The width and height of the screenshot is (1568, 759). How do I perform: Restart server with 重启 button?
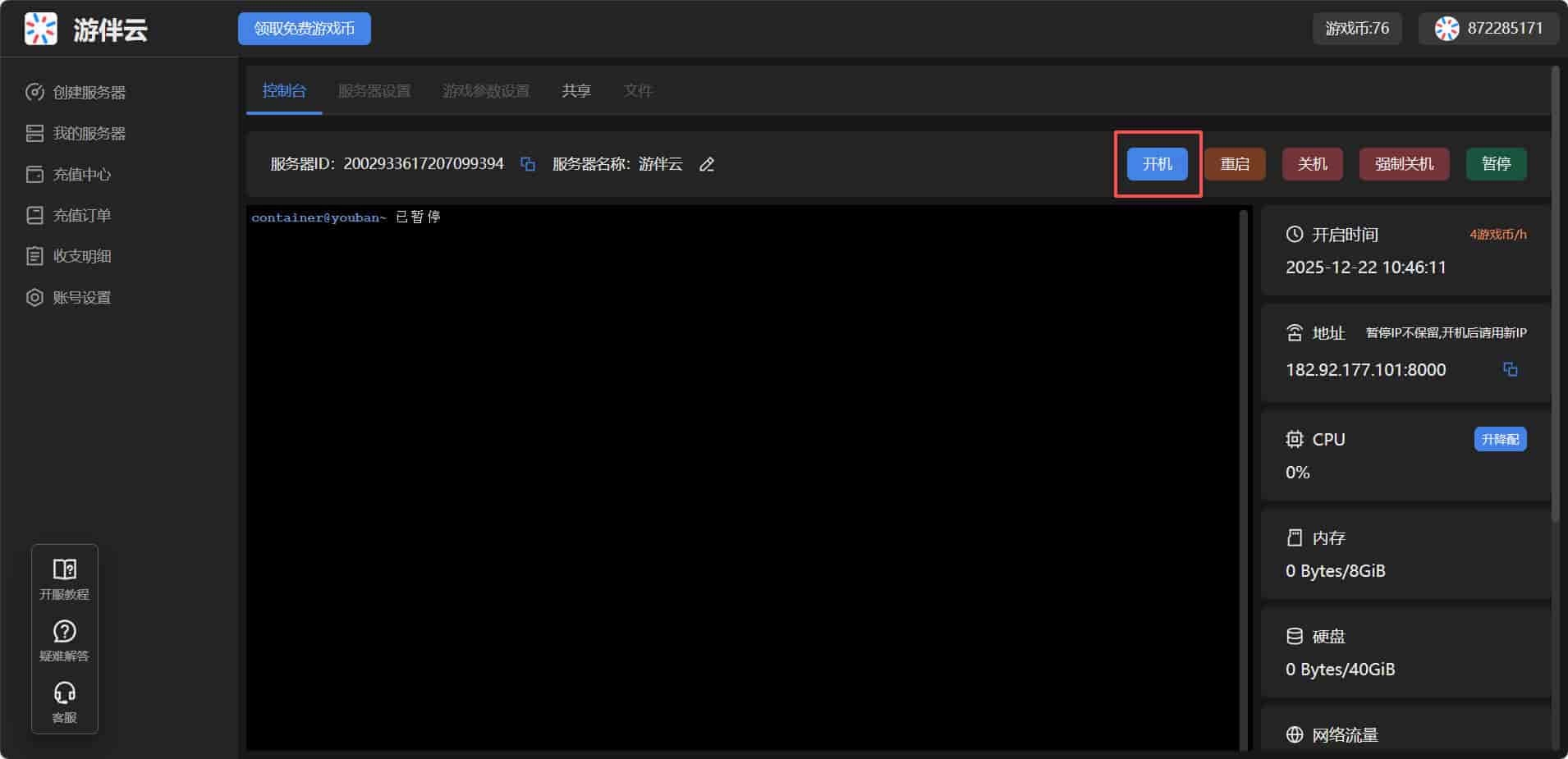(x=1235, y=164)
